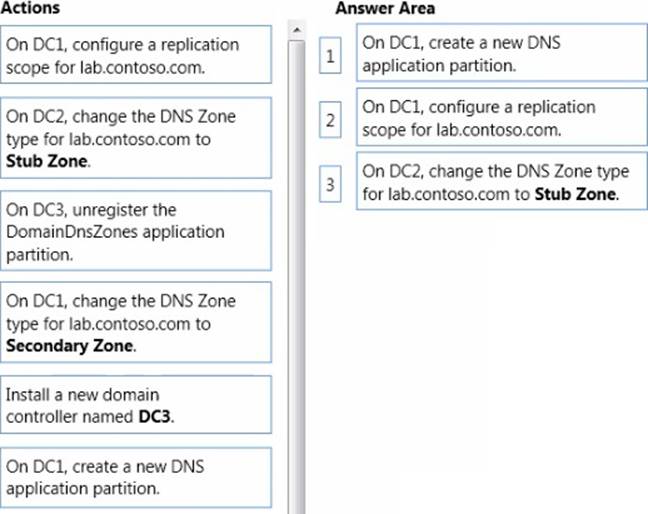Select 'create a new DNS application partition' in Actions

click(x=137, y=477)
